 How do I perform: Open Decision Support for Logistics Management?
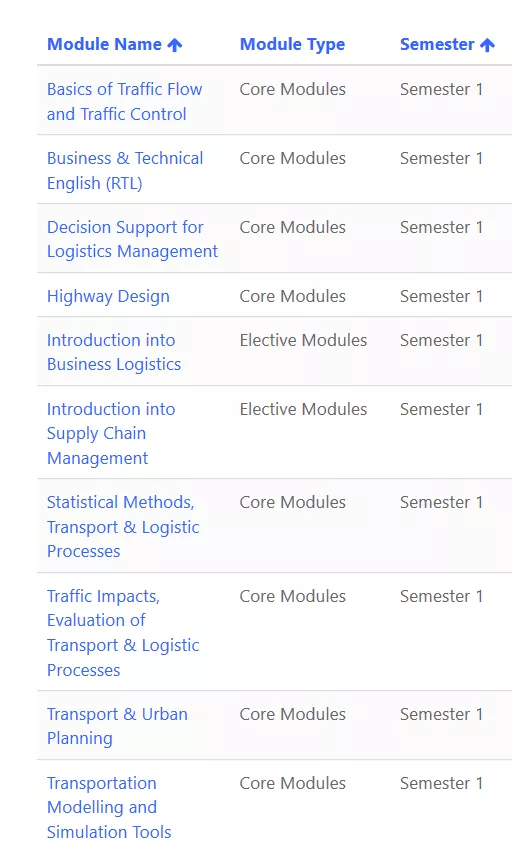pos(132,239)
